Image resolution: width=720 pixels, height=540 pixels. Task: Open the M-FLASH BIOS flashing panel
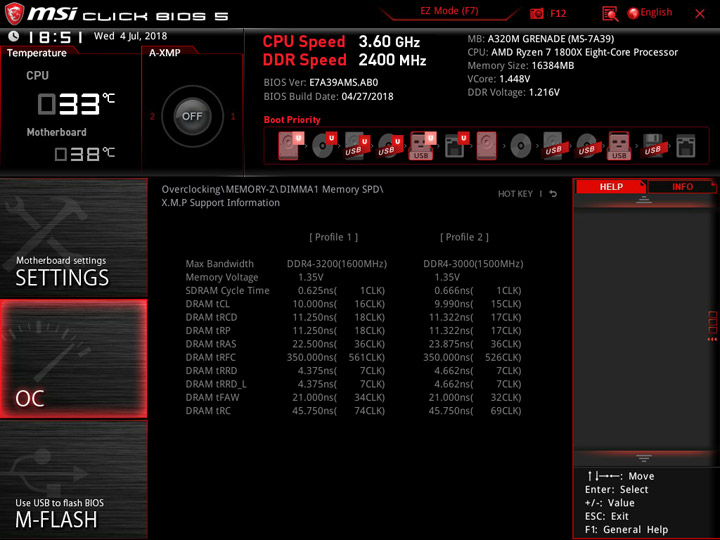pyautogui.click(x=73, y=479)
